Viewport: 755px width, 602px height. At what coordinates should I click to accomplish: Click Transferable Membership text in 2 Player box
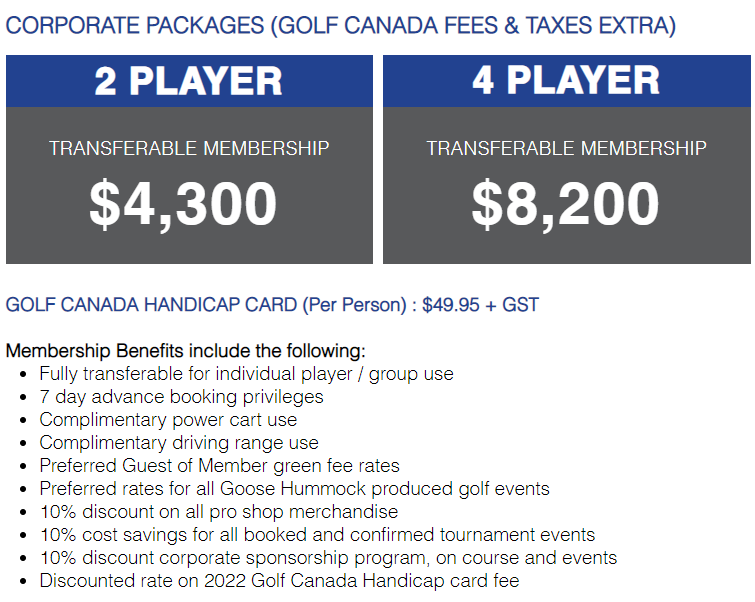[x=189, y=148]
